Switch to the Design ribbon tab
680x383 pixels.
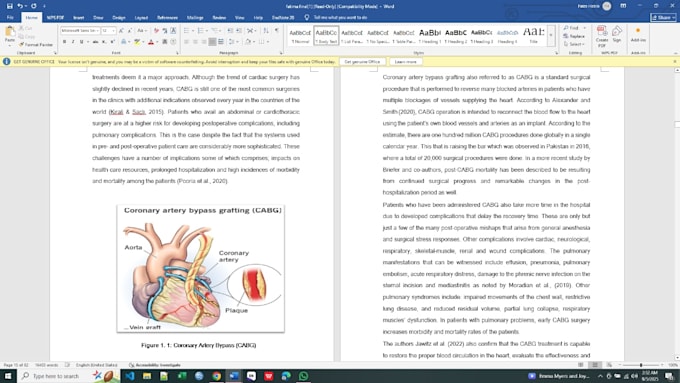click(x=119, y=17)
